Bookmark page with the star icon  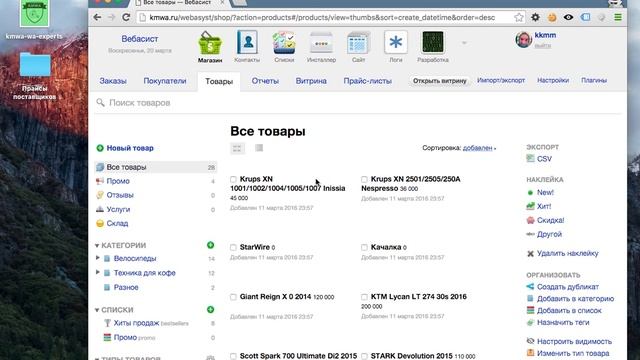(518, 17)
